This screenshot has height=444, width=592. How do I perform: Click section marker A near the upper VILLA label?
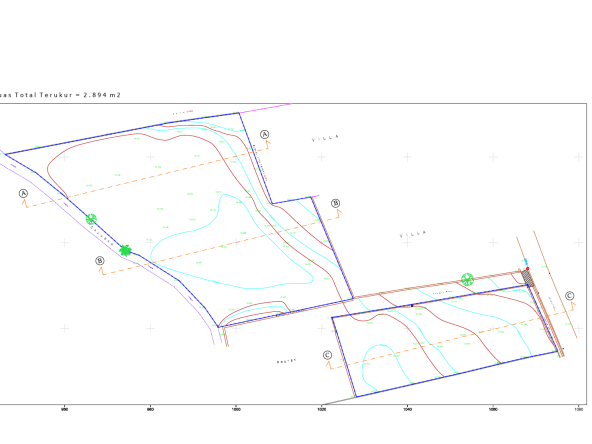click(x=265, y=134)
